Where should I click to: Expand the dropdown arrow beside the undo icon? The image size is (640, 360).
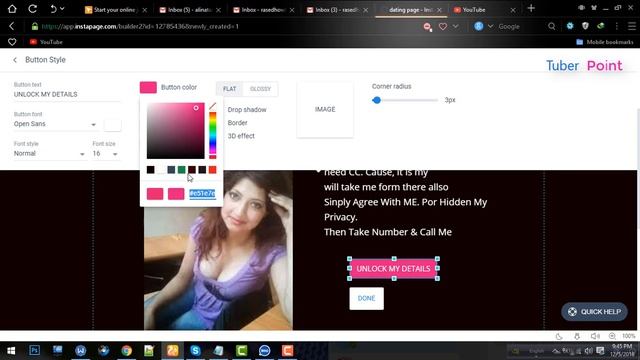[x=62, y=9]
